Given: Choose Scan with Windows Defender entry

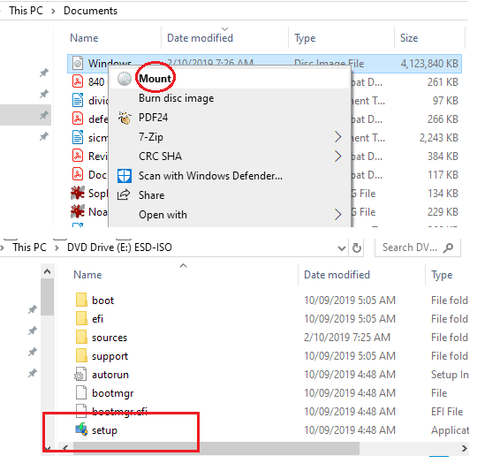Looking at the screenshot, I should (x=211, y=176).
